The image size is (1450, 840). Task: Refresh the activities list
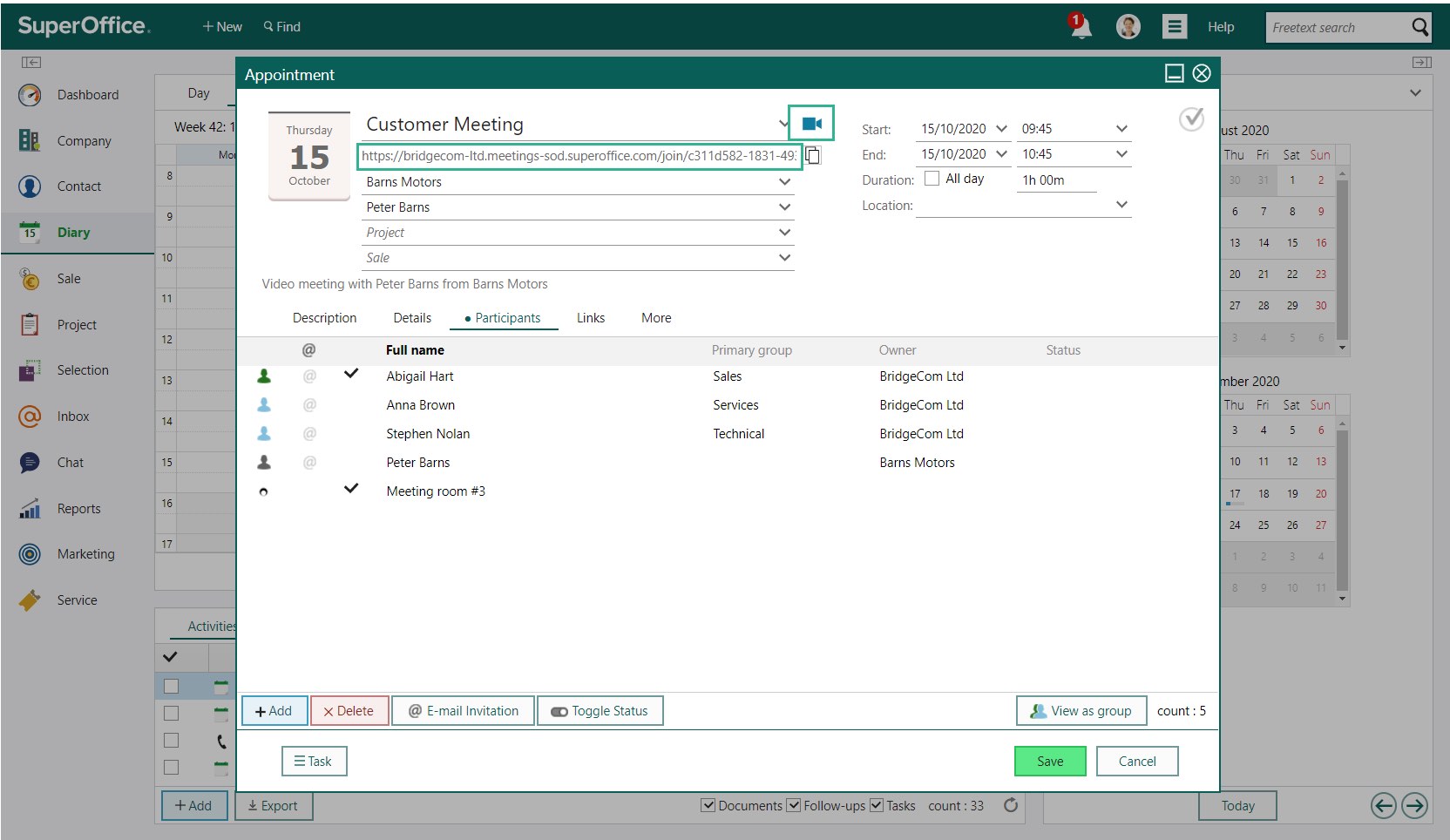pyautogui.click(x=1011, y=805)
